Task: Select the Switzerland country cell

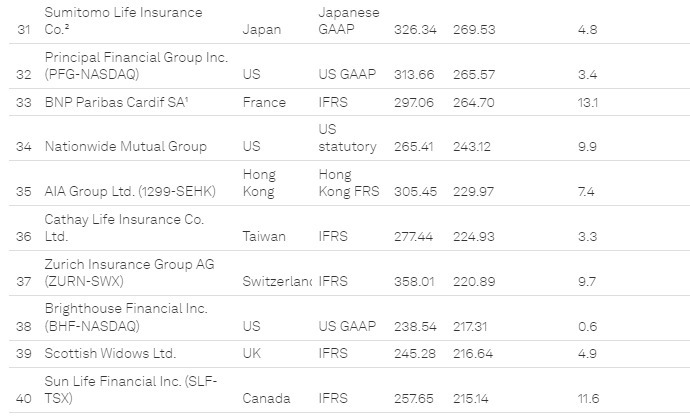Action: click(277, 281)
